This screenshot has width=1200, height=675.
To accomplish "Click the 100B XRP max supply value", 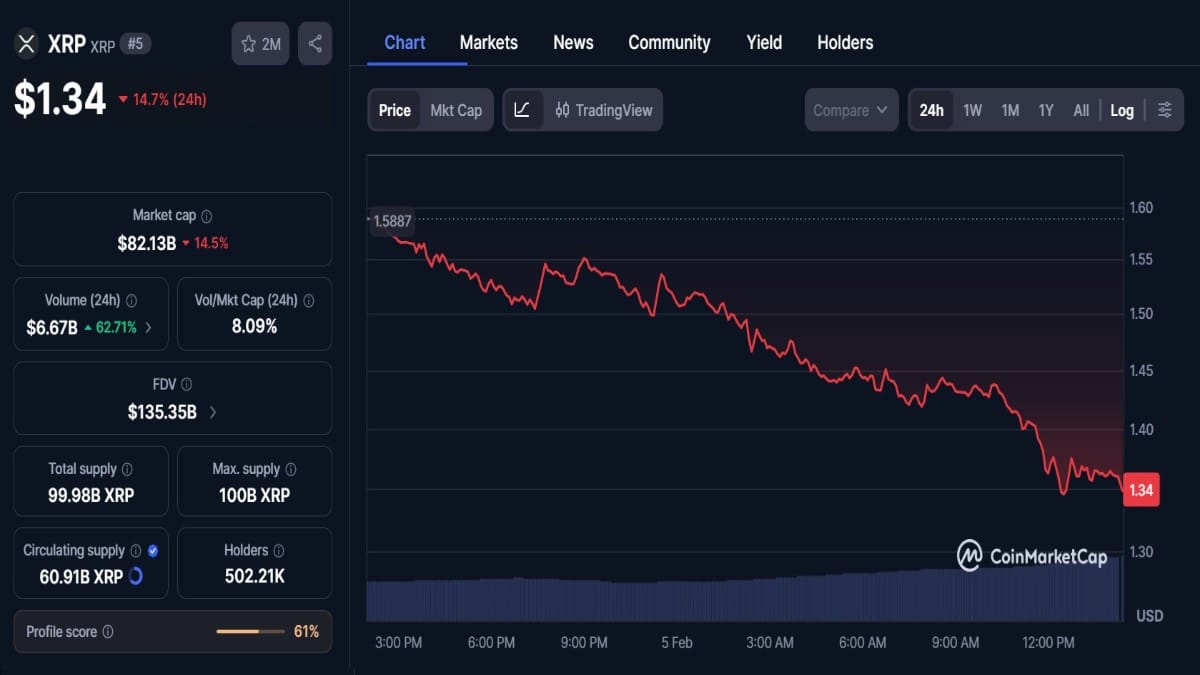I will pos(254,495).
